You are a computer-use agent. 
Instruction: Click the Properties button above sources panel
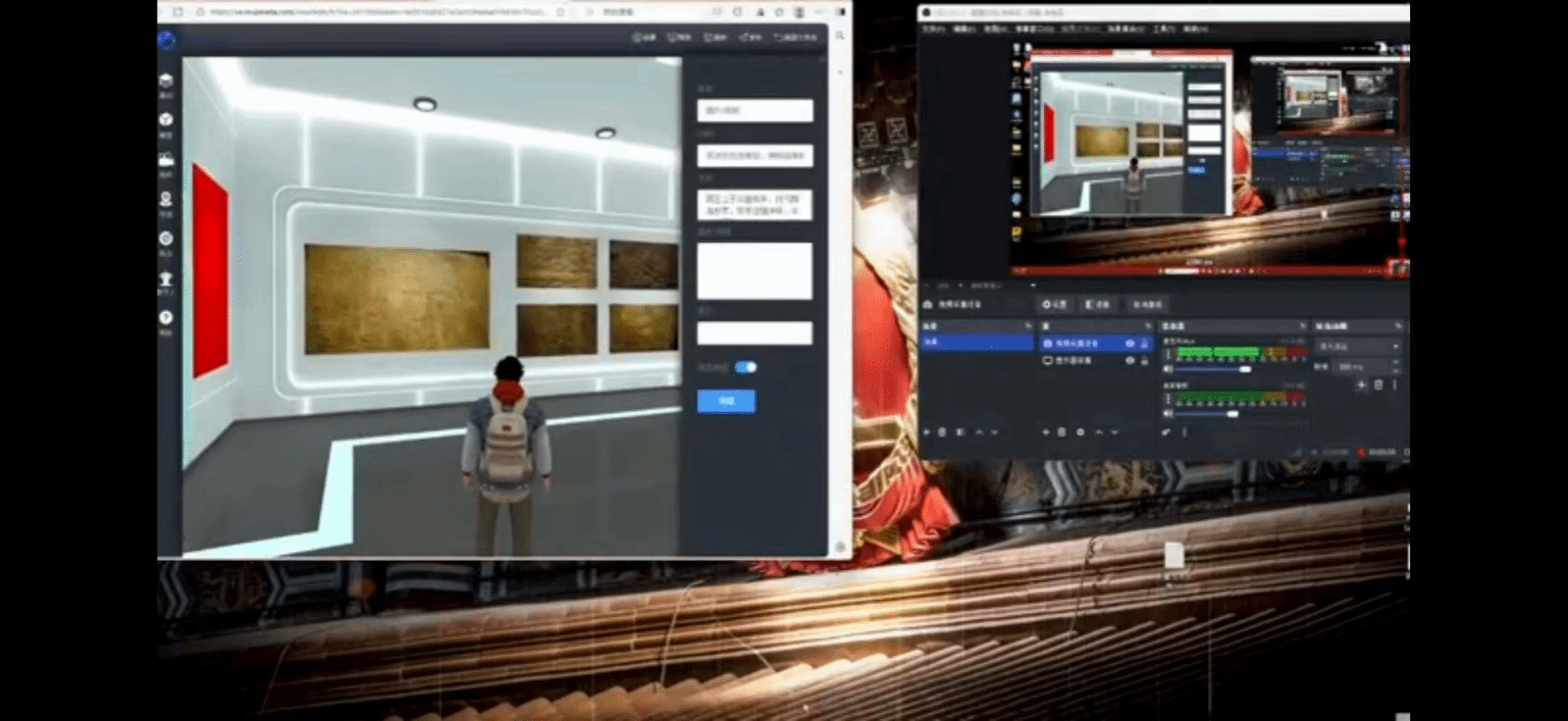coord(1055,305)
